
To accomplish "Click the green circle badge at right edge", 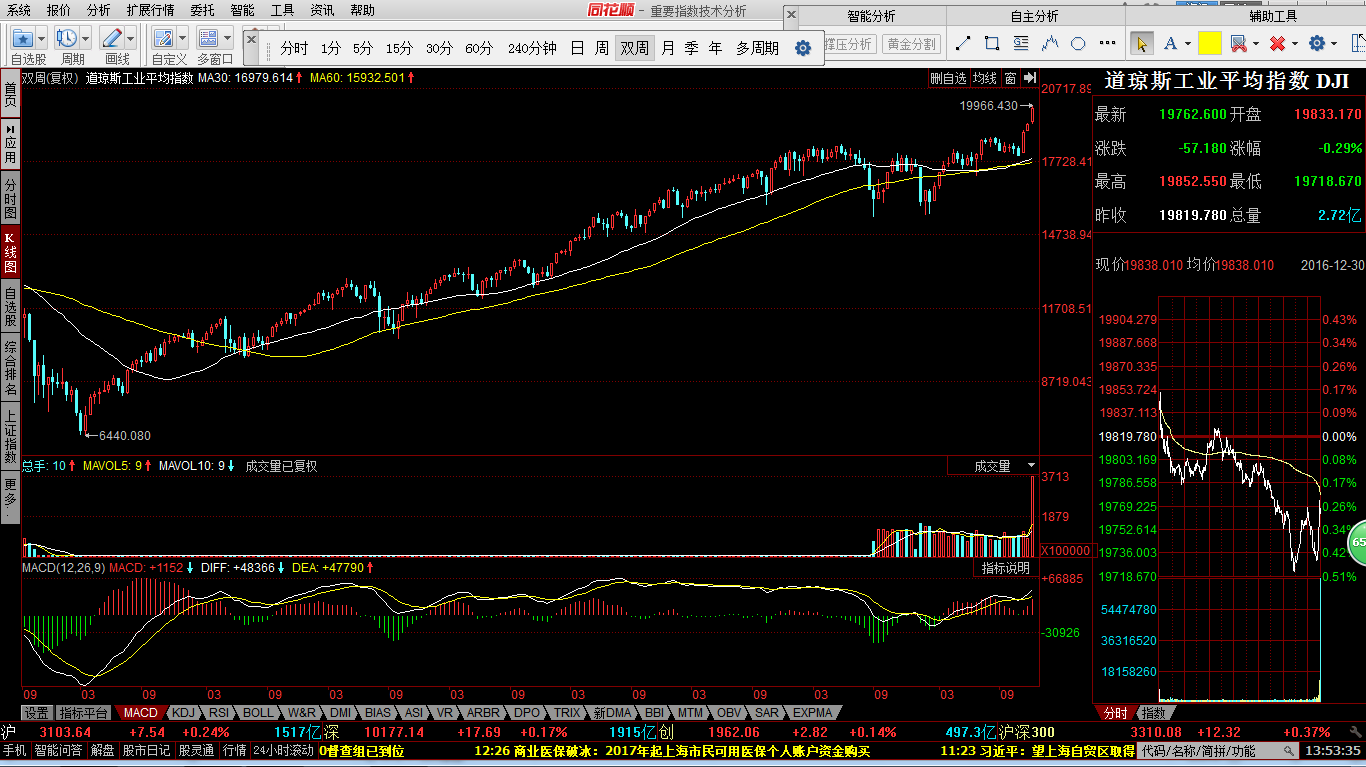I will pos(1357,542).
